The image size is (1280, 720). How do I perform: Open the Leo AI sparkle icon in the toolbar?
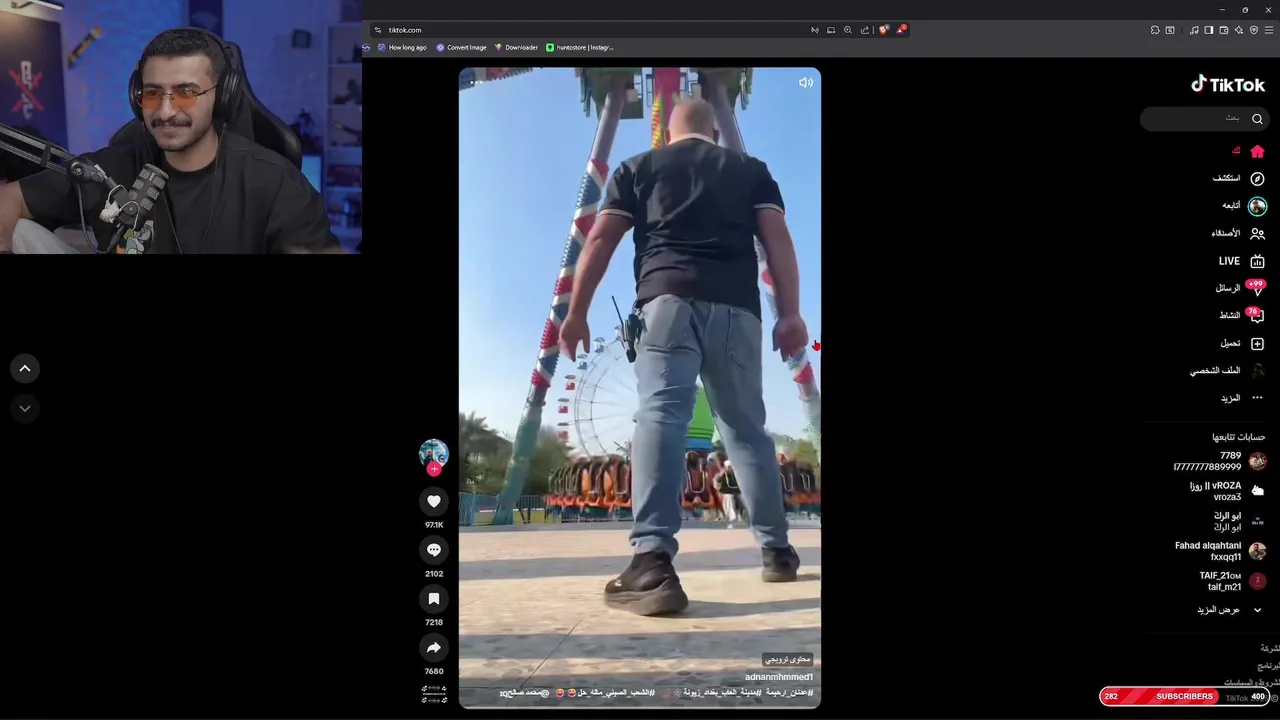coord(1239,30)
